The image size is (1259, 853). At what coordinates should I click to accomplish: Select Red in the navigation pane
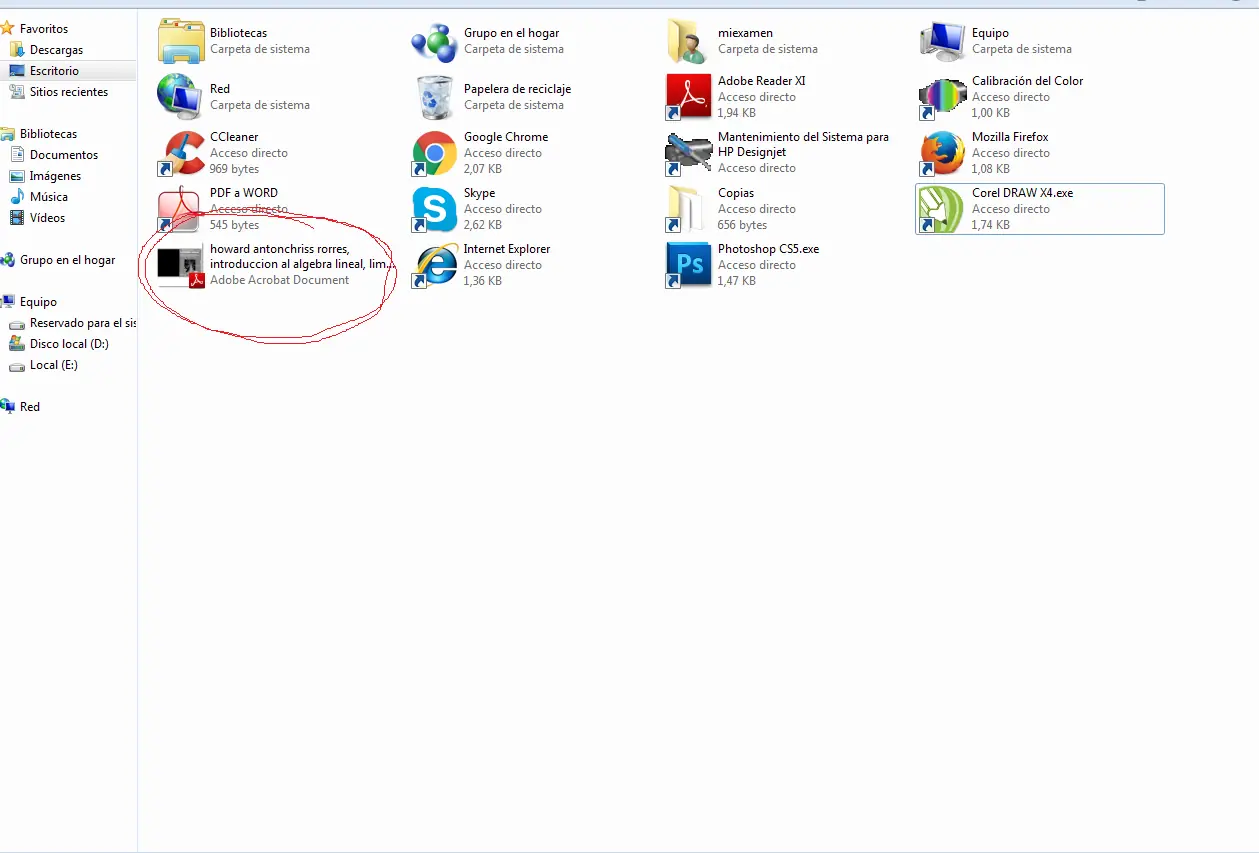pyautogui.click(x=30, y=407)
